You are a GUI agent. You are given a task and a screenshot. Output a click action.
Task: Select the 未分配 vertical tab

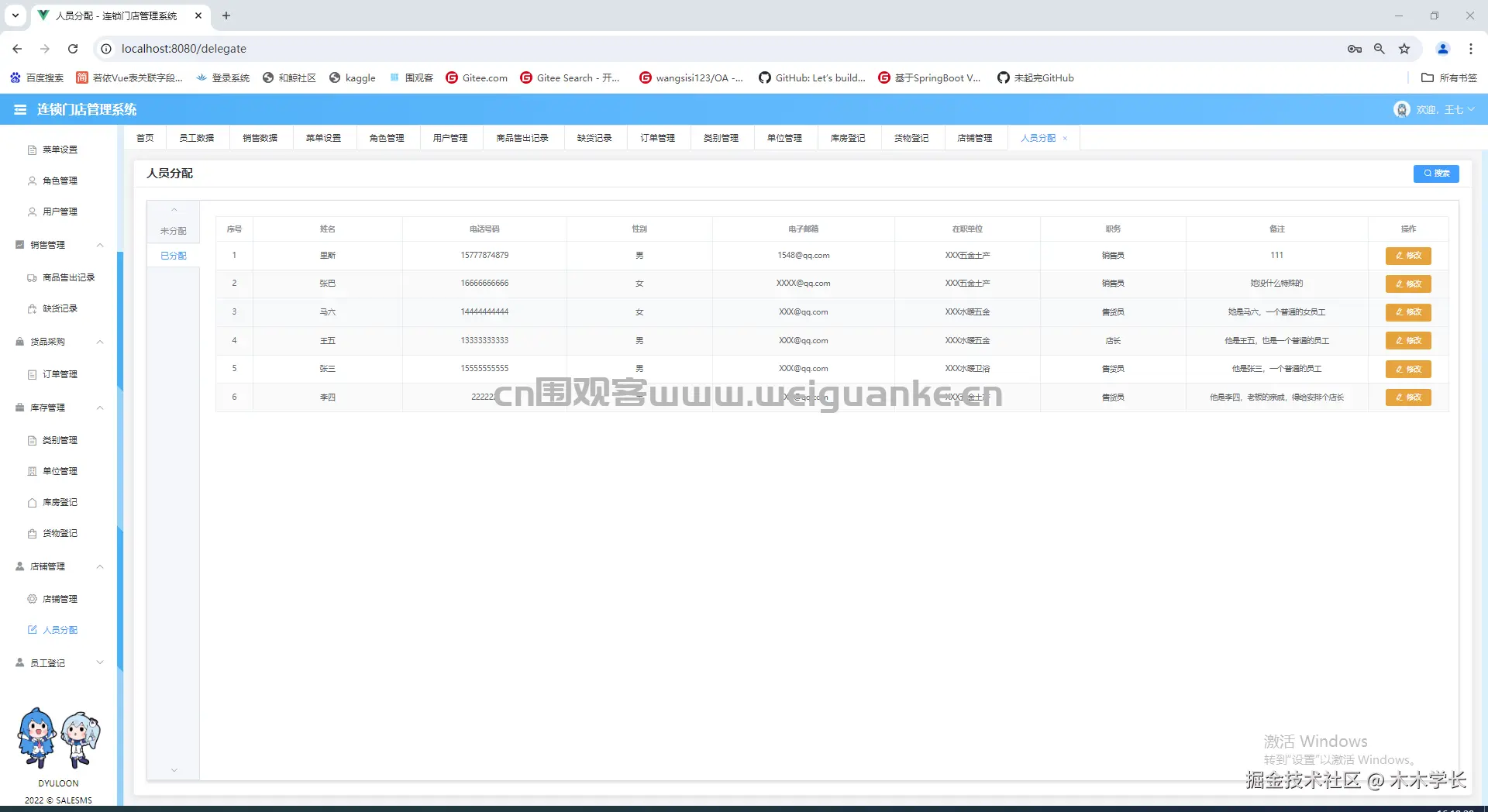click(x=173, y=231)
